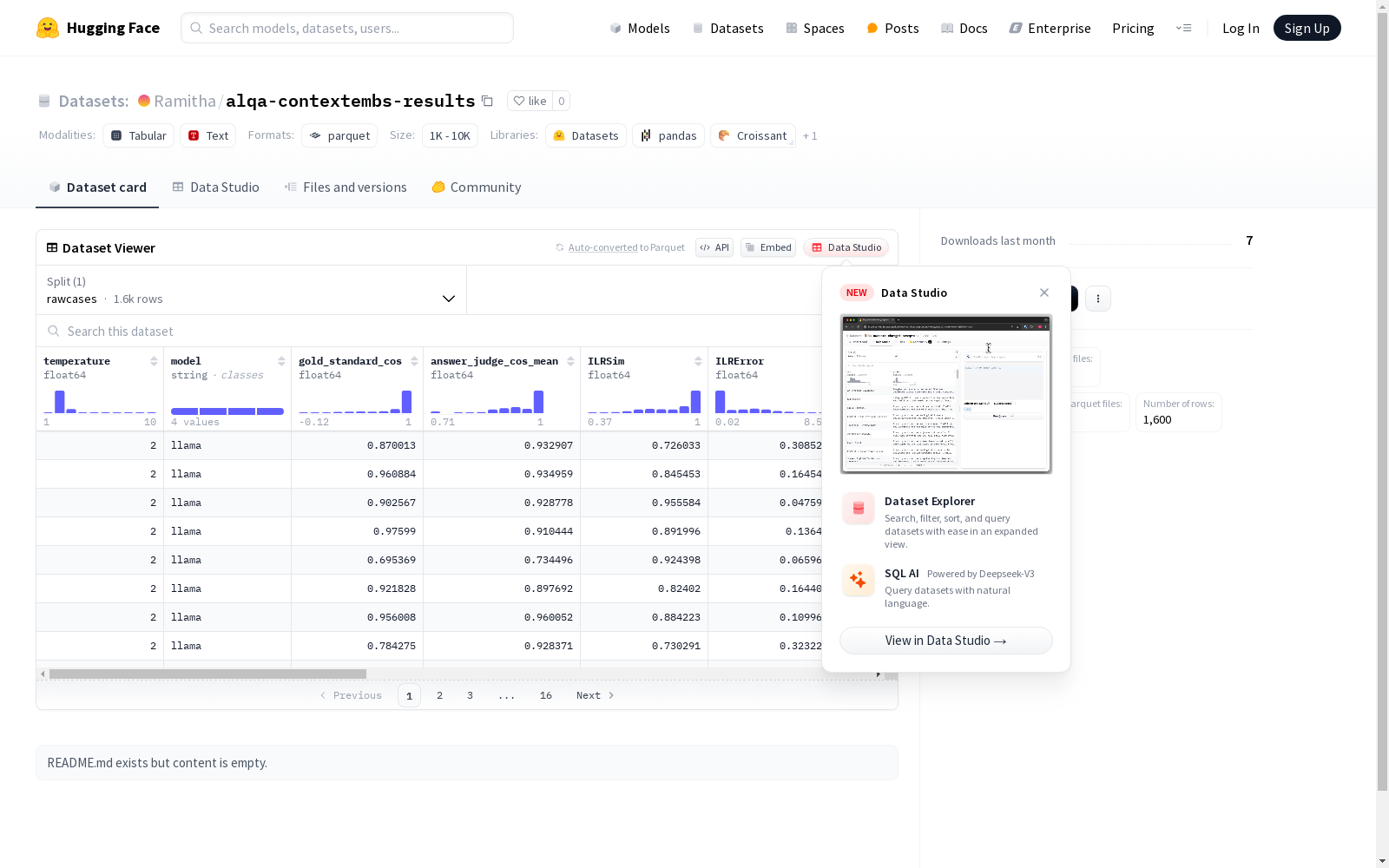
Task: Open Enterprise in the top navigation
Action: pyautogui.click(x=1050, y=28)
